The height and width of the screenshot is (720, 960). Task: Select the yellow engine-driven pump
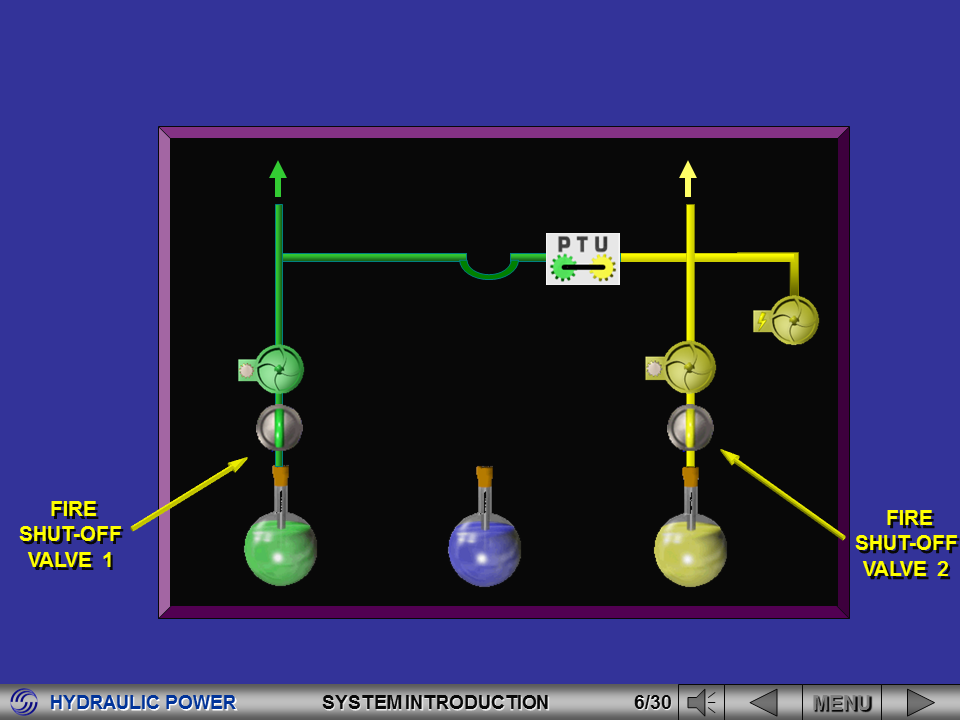[x=689, y=367]
